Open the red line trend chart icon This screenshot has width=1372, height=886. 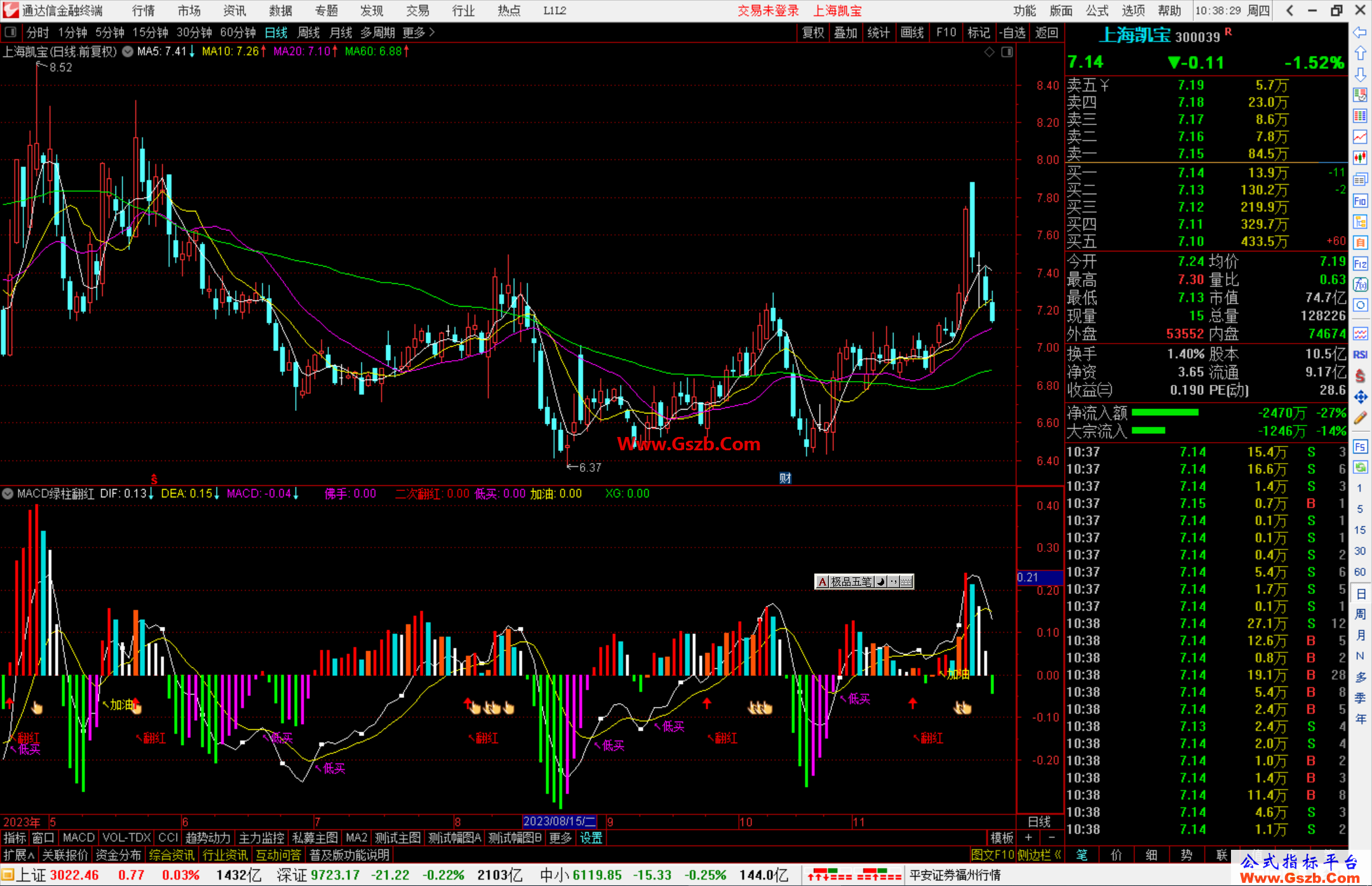click(1360, 137)
